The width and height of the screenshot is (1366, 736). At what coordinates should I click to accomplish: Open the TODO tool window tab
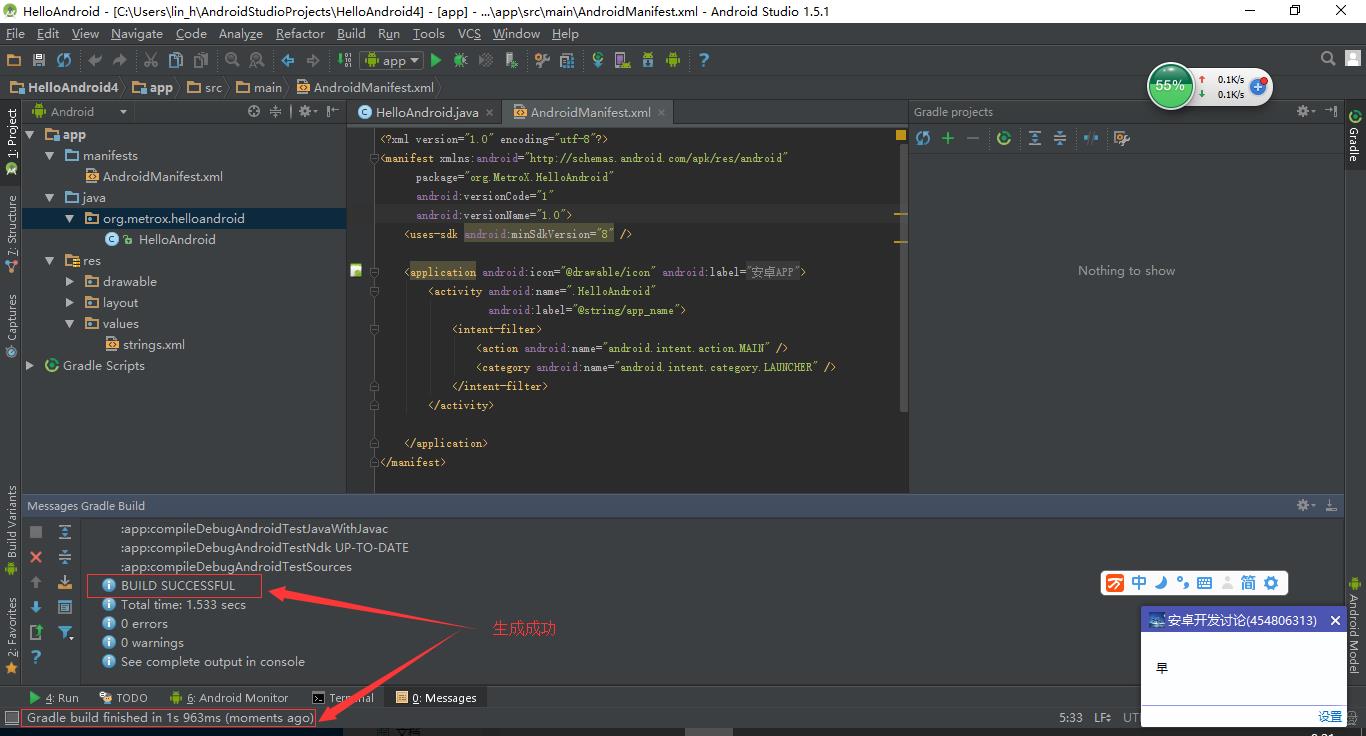(x=123, y=698)
